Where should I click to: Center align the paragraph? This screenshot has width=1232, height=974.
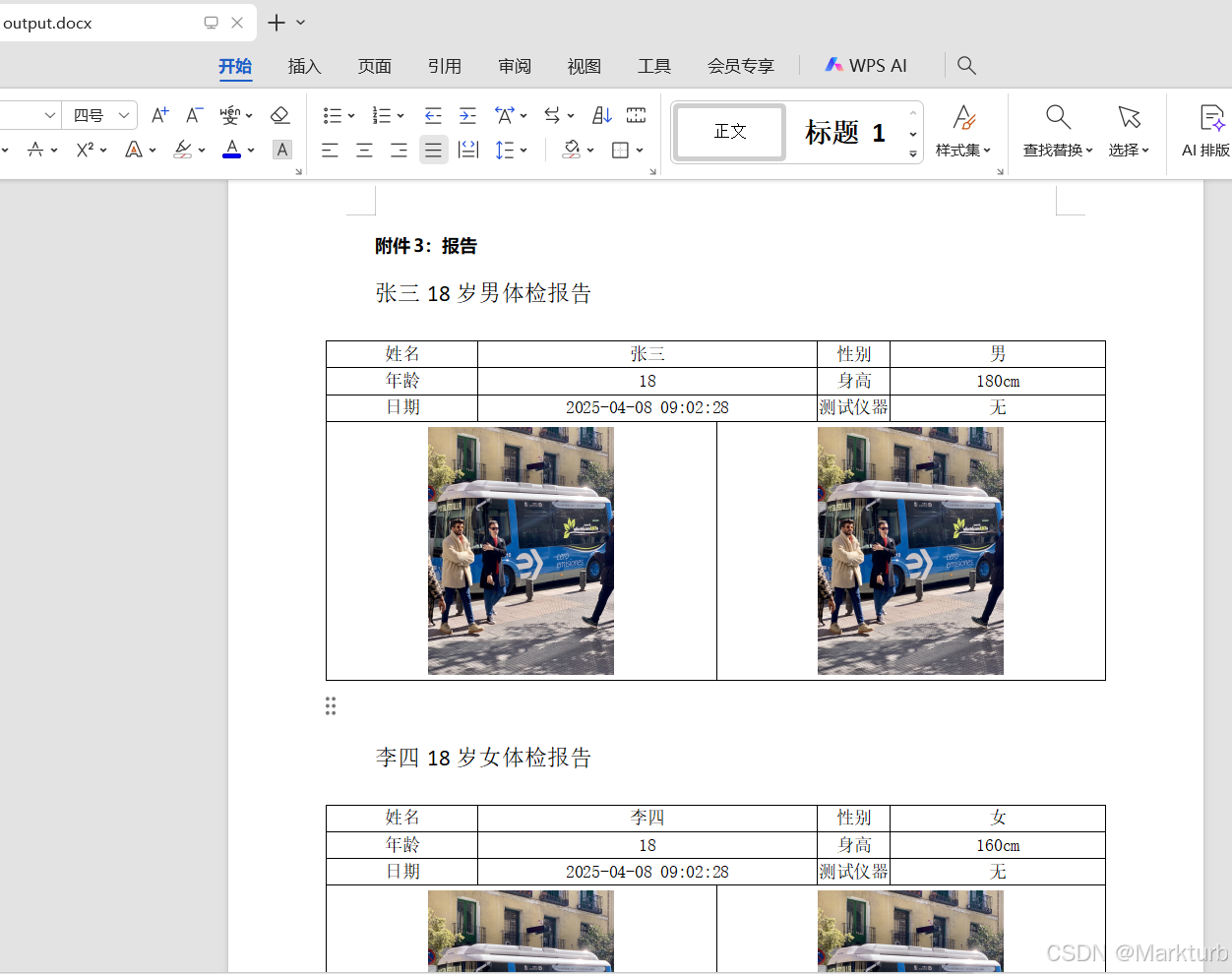point(364,150)
